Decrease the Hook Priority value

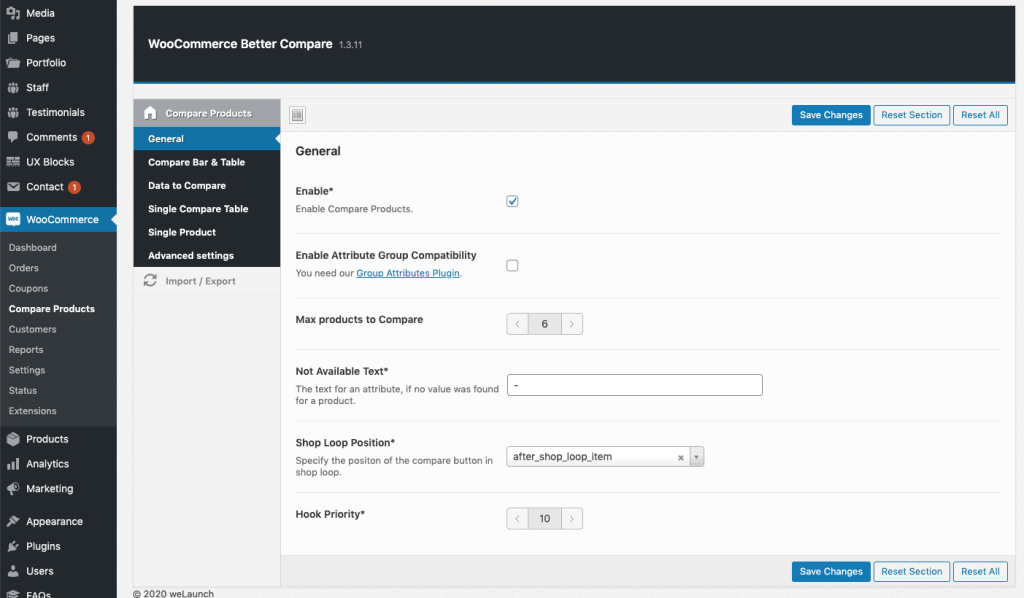tap(517, 519)
